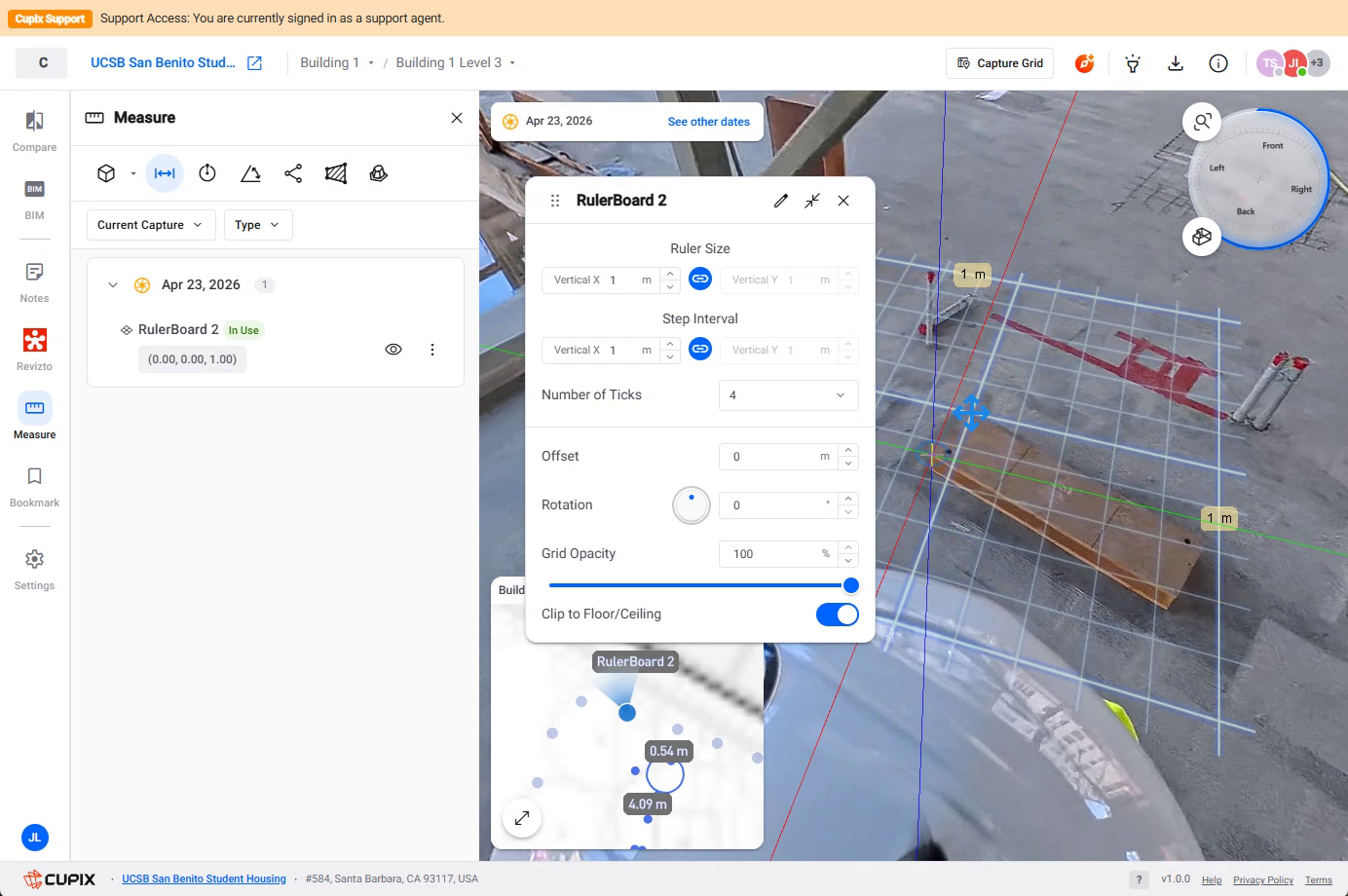
Task: Open the Help footer link
Action: (x=1212, y=880)
